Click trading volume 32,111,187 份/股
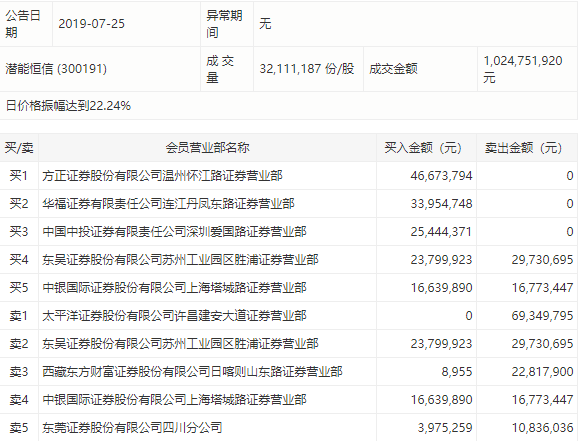584x441 pixels. 307,69
